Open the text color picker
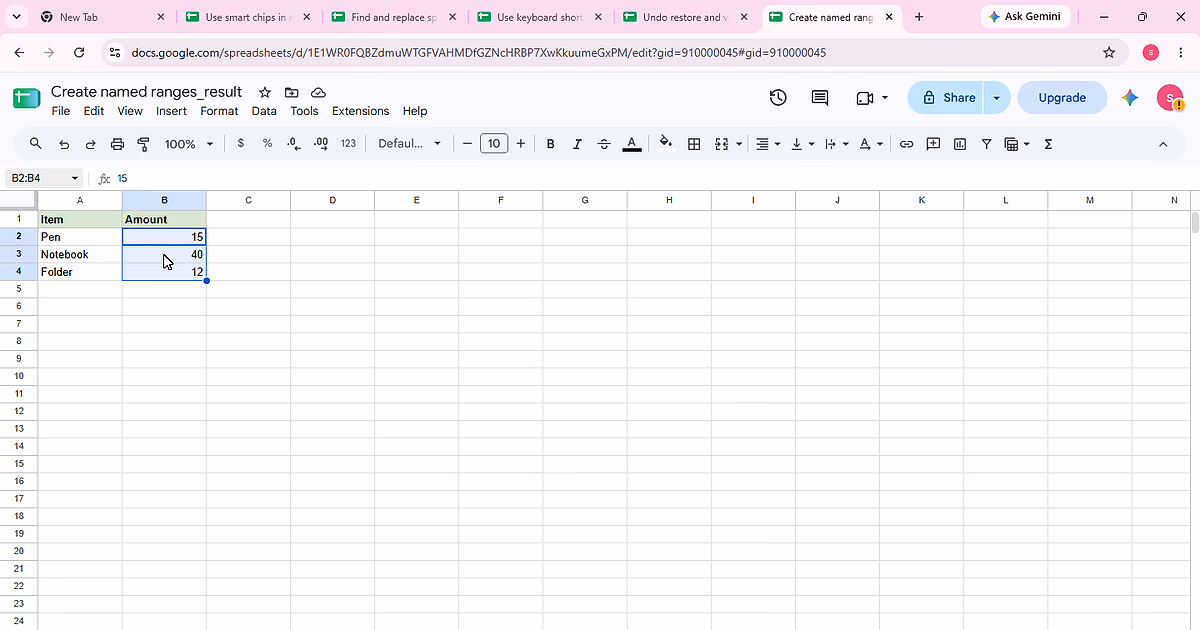The image size is (1200, 630). (632, 144)
